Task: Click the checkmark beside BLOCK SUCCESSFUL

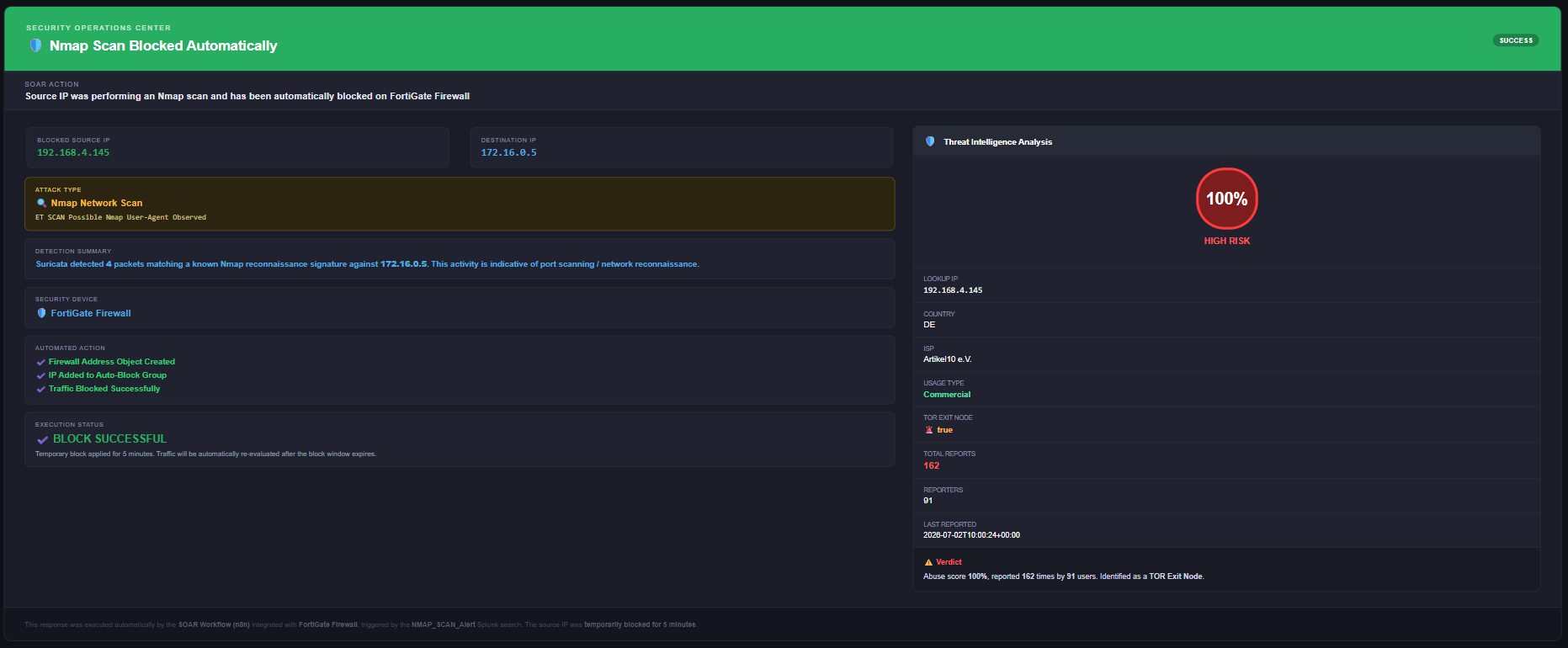Action: (42, 439)
